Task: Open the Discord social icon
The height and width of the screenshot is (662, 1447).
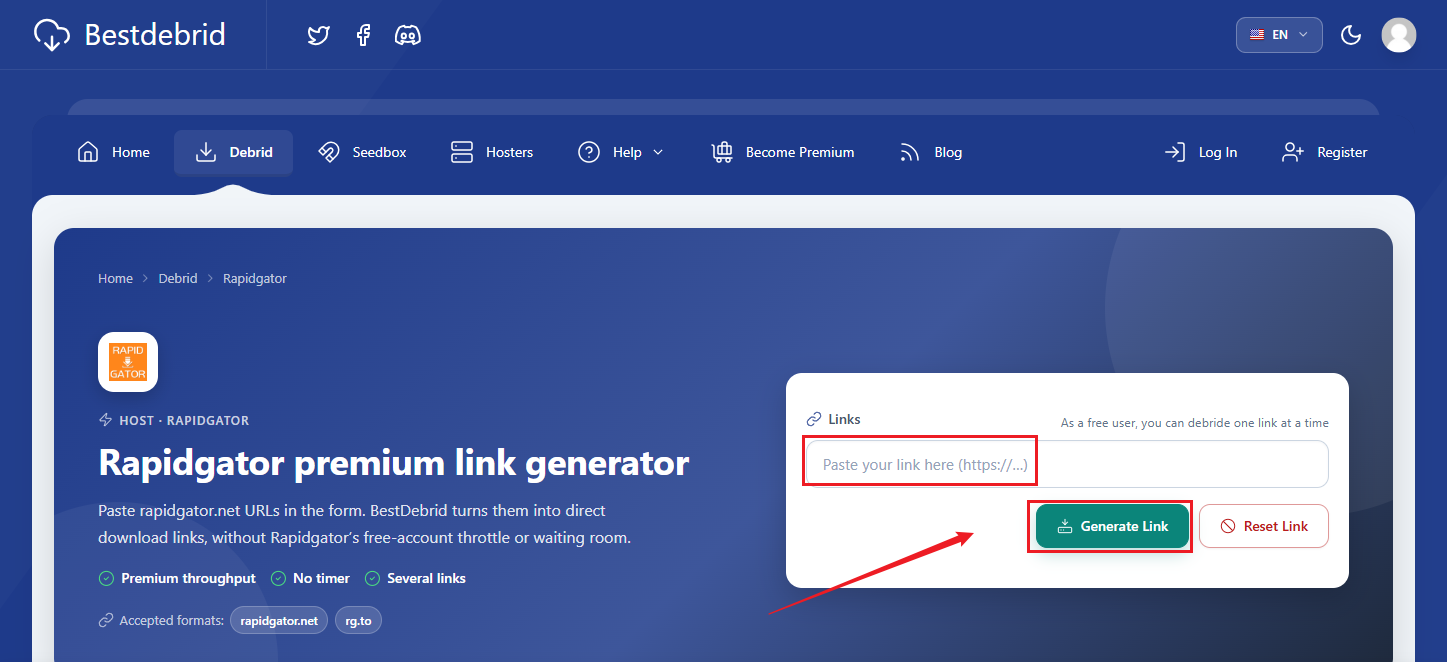Action: 408,36
